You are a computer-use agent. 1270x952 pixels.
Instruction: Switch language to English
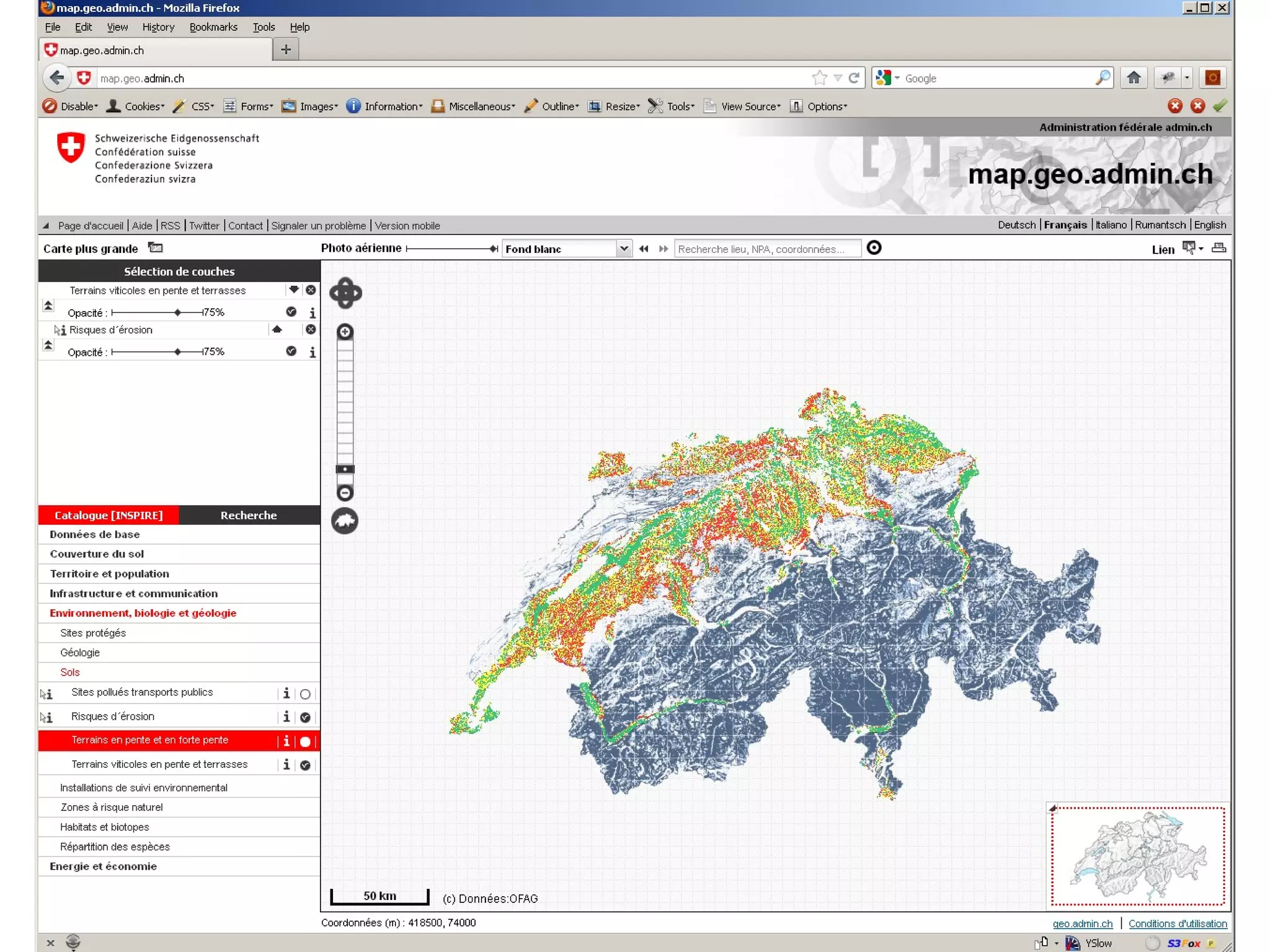(x=1210, y=225)
